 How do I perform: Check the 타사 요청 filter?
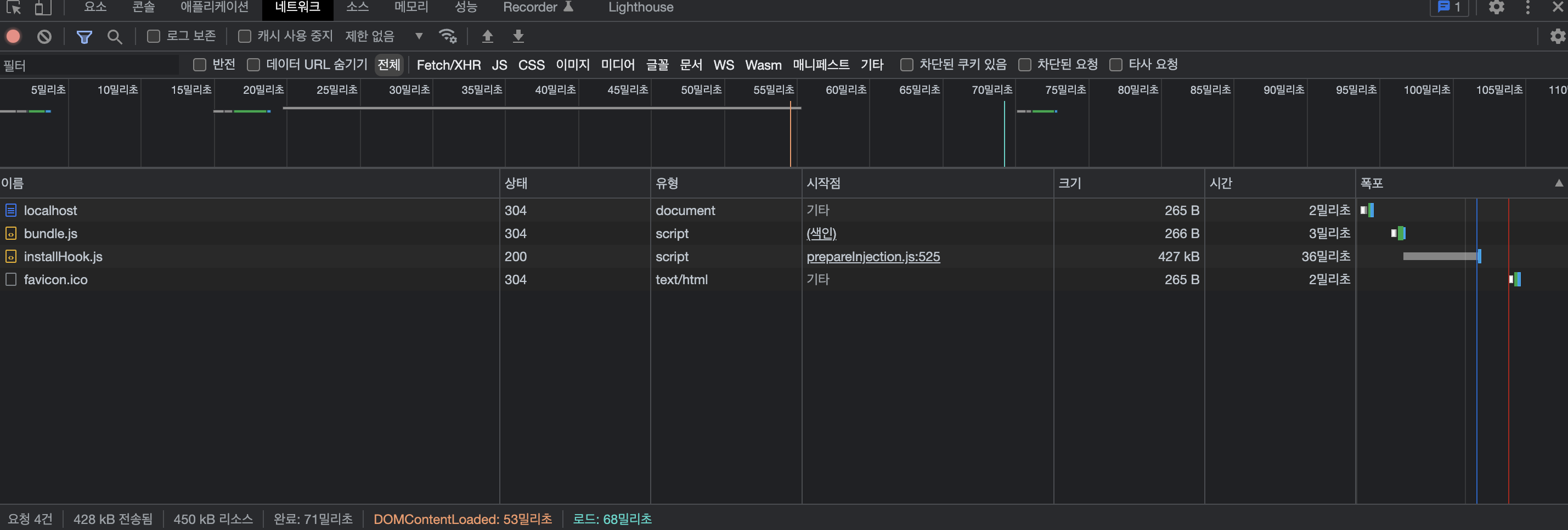[1116, 65]
